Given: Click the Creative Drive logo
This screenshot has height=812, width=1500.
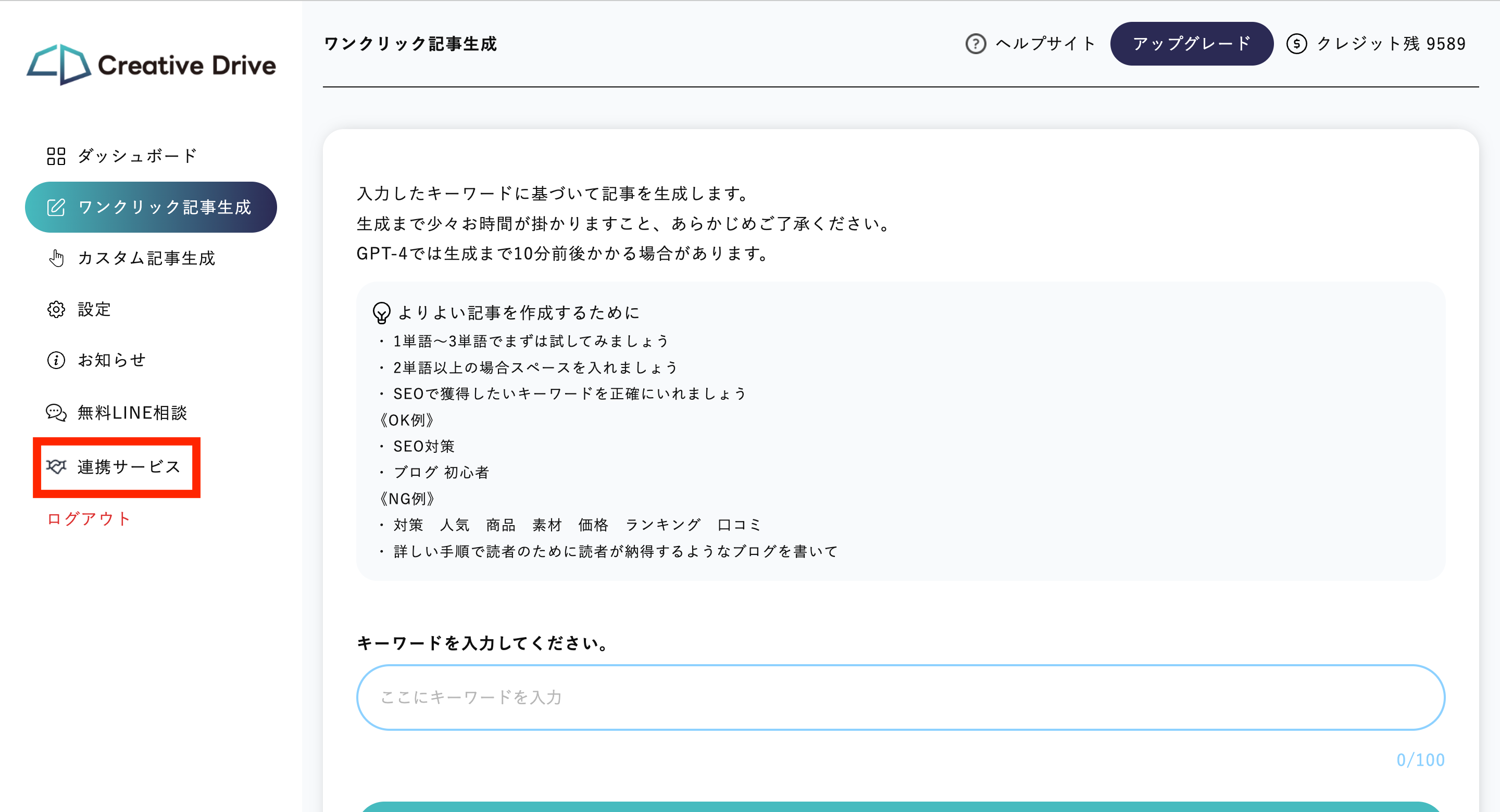Looking at the screenshot, I should [152, 65].
